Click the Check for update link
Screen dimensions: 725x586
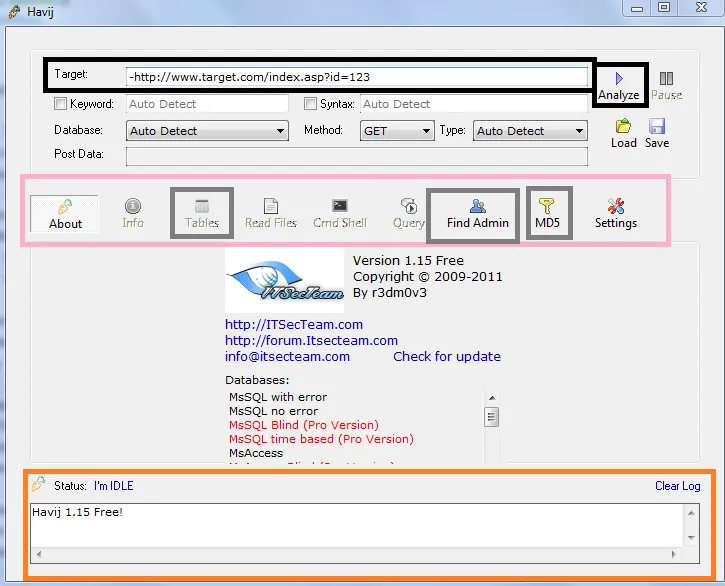pyautogui.click(x=447, y=357)
